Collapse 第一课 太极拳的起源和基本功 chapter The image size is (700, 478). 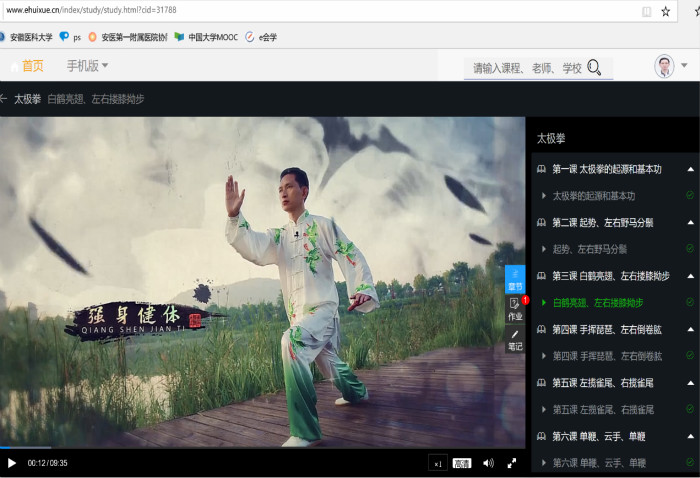tap(690, 169)
